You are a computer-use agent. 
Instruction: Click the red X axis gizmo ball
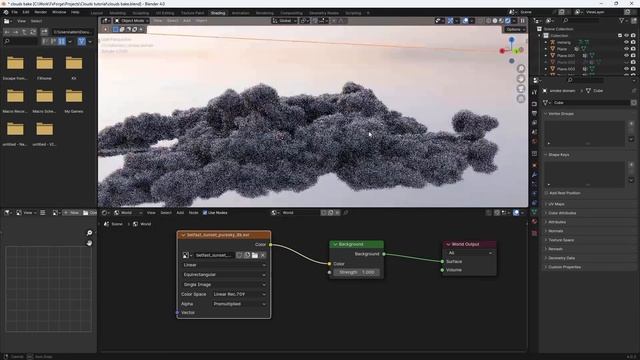502,51
